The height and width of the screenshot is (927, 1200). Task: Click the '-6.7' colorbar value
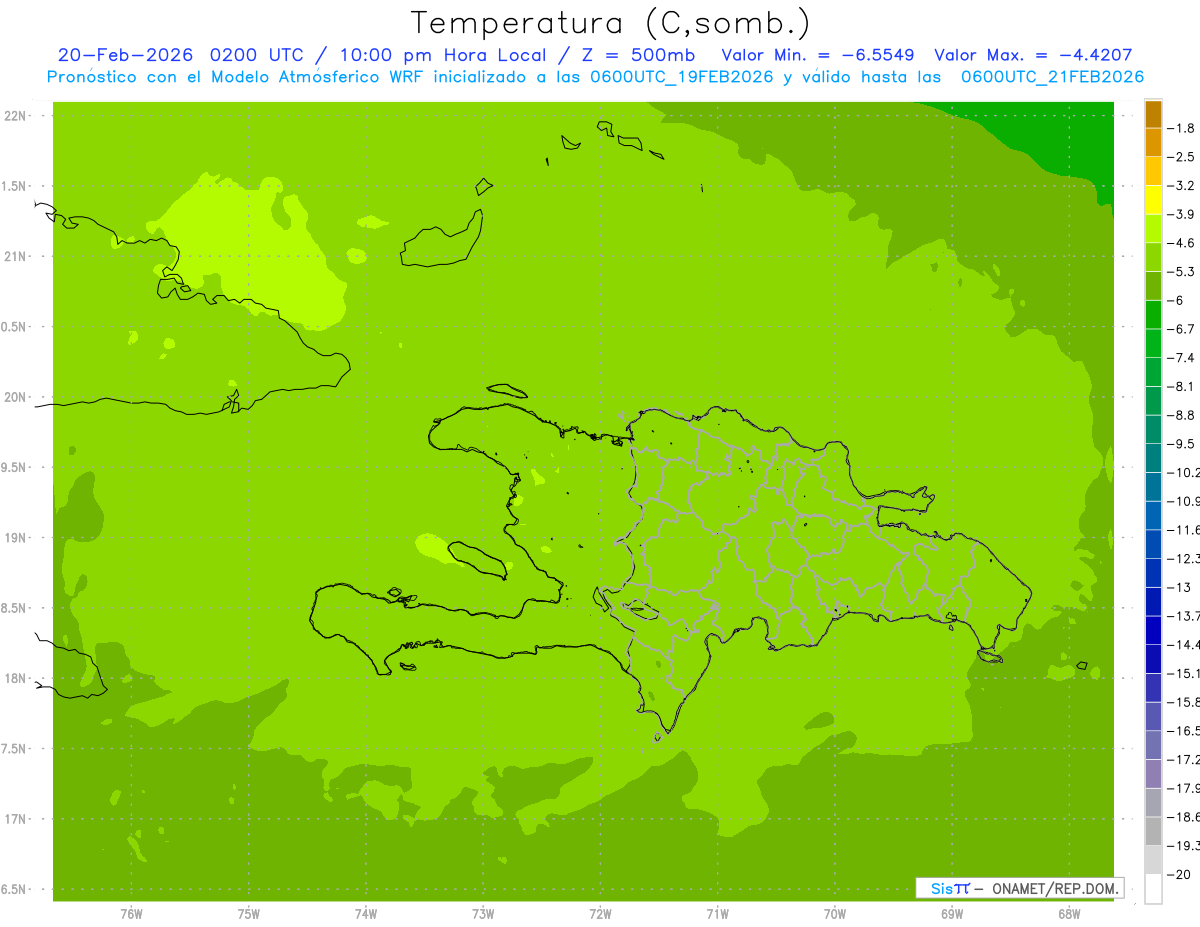(1182, 329)
